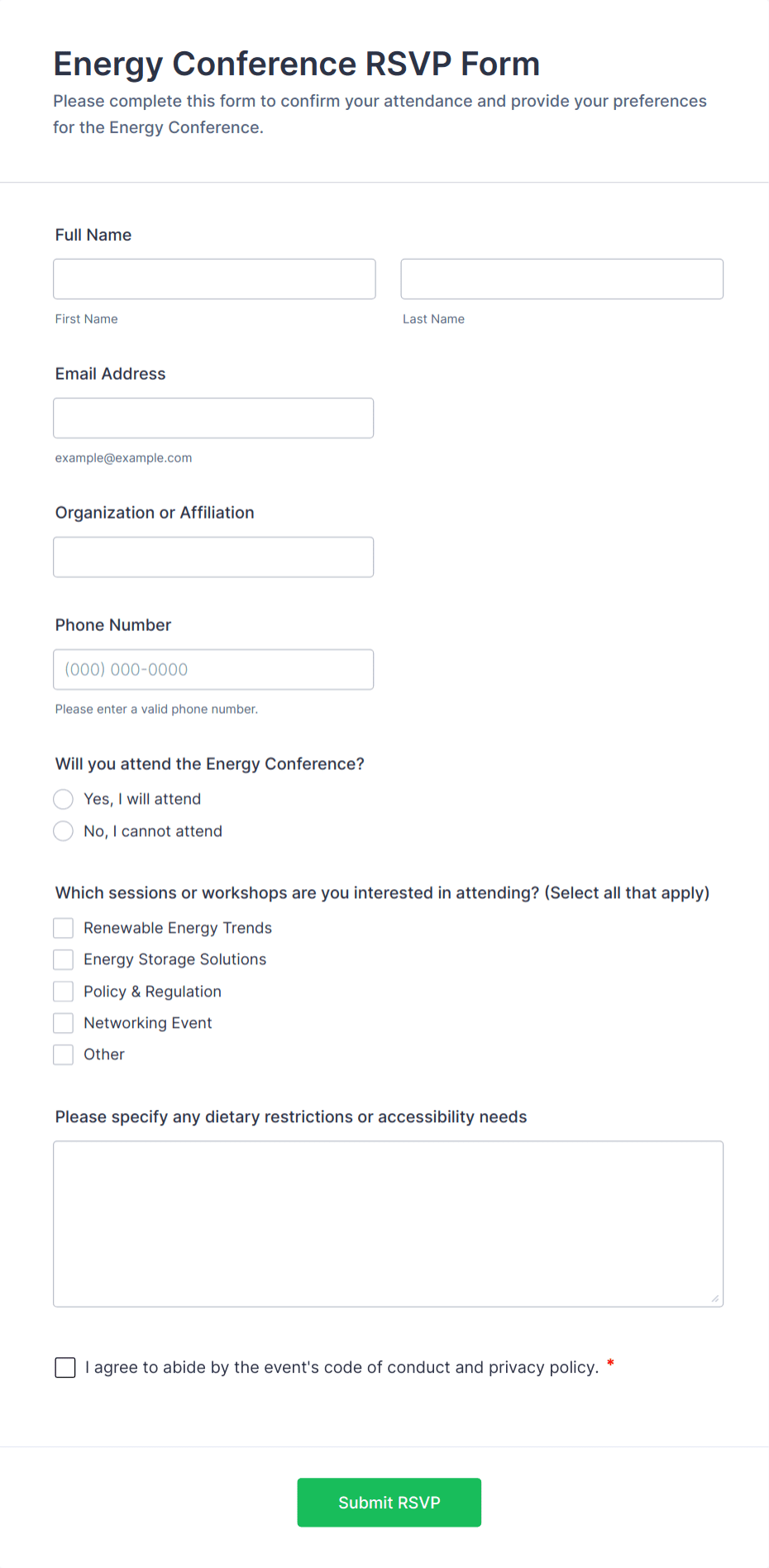This screenshot has width=769, height=1568.
Task: Click into the First Name field
Action: pyautogui.click(x=213, y=279)
